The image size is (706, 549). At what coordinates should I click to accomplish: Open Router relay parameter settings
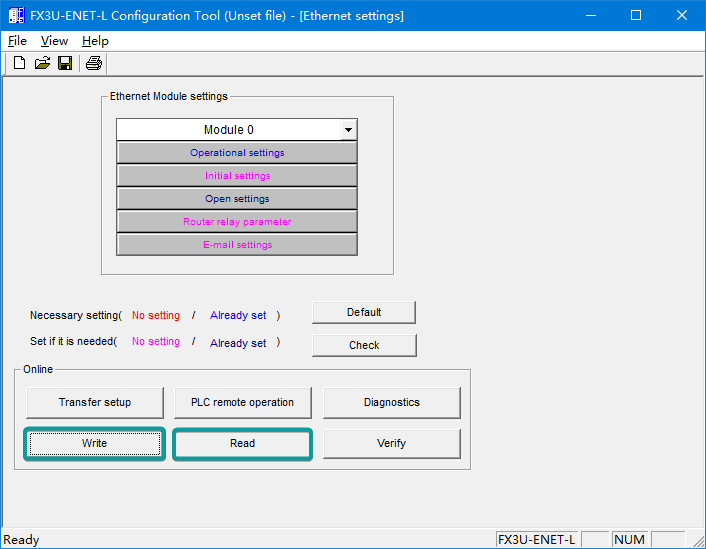237,222
